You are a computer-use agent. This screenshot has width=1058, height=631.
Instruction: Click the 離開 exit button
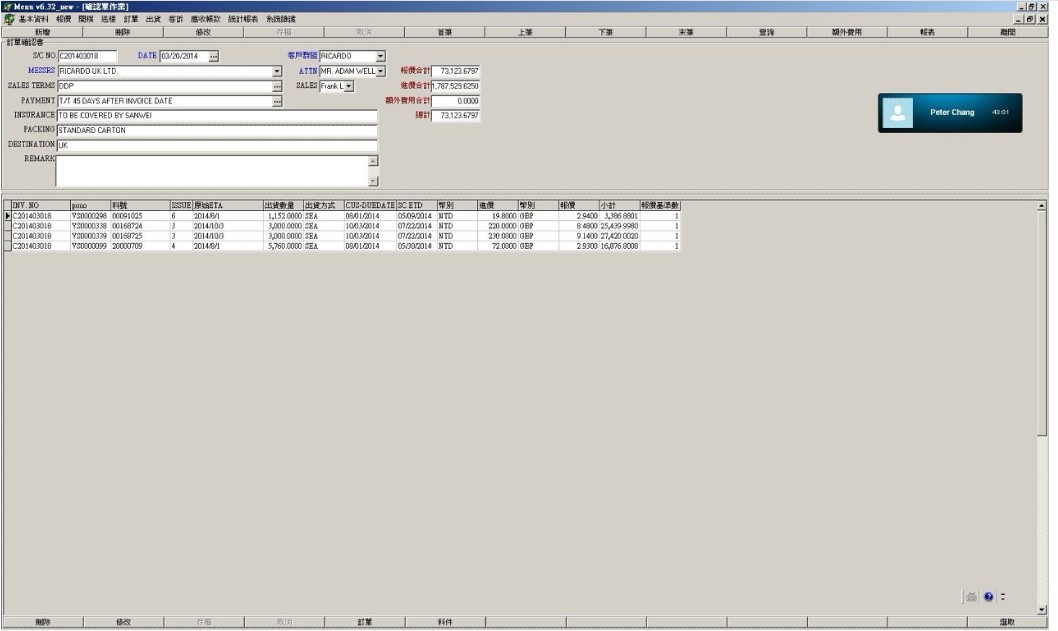[x=1007, y=32]
